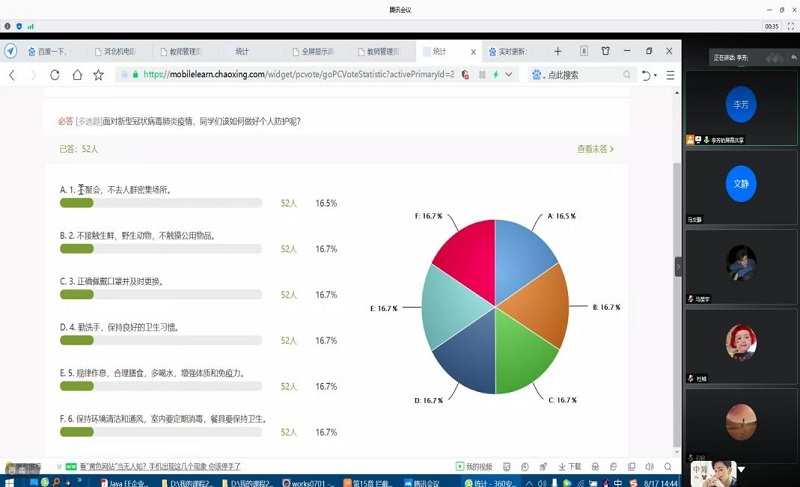The height and width of the screenshot is (487, 800).
Task: Open the Java EE taskbar item
Action: click(x=124, y=482)
